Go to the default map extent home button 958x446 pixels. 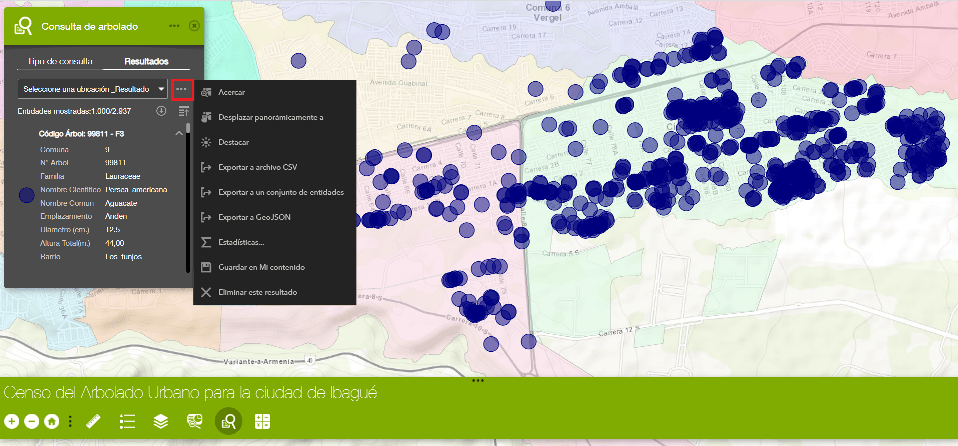(x=51, y=422)
